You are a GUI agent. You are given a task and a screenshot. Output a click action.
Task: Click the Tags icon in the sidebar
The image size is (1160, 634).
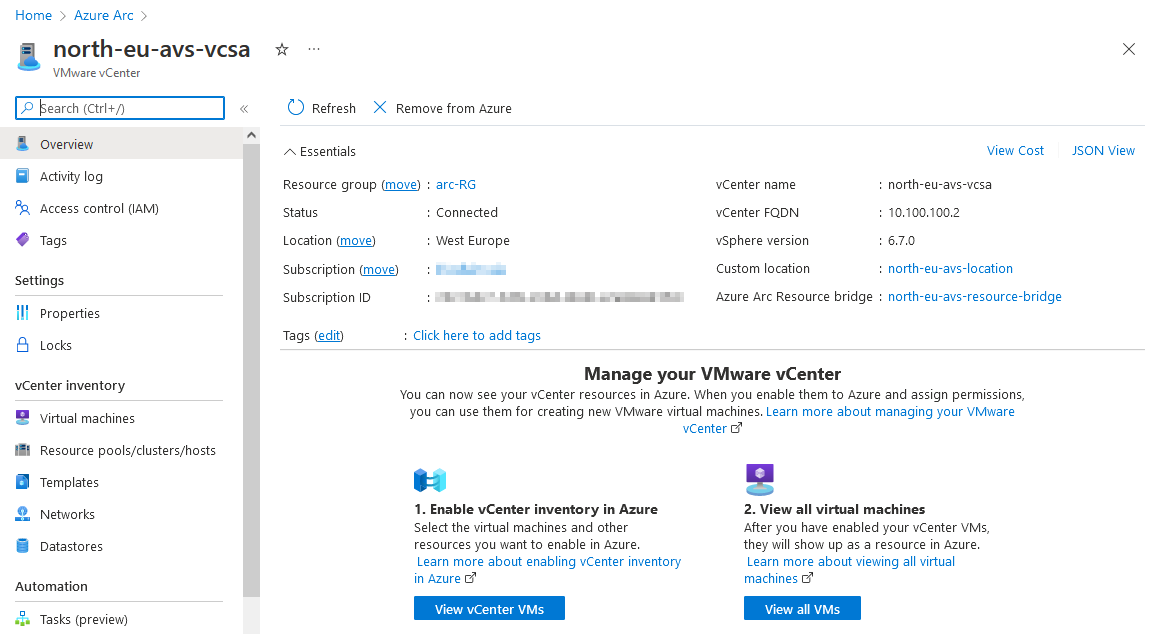point(23,240)
